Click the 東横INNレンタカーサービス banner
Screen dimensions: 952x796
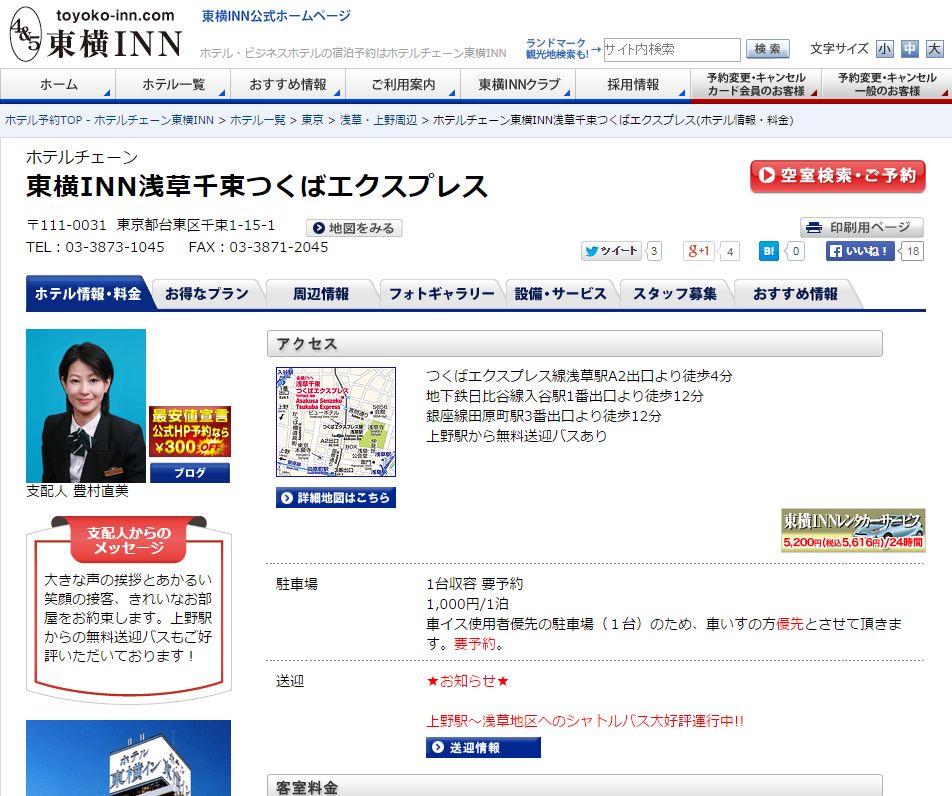(853, 530)
